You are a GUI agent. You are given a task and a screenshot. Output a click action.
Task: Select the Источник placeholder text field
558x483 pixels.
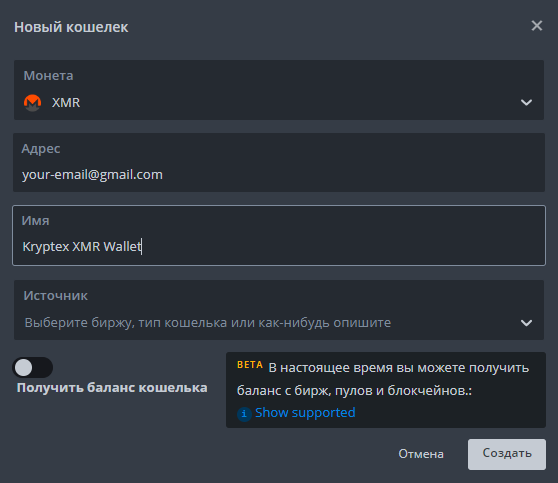[x=279, y=310]
